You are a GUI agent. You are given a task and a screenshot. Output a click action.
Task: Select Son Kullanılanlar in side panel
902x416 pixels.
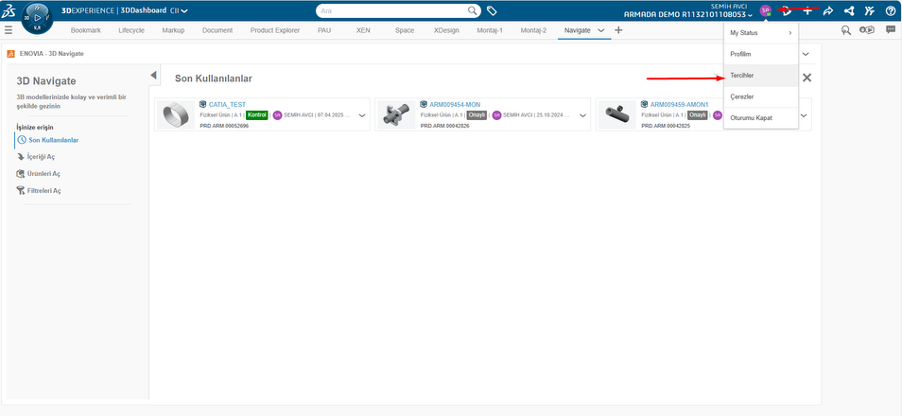pos(53,140)
